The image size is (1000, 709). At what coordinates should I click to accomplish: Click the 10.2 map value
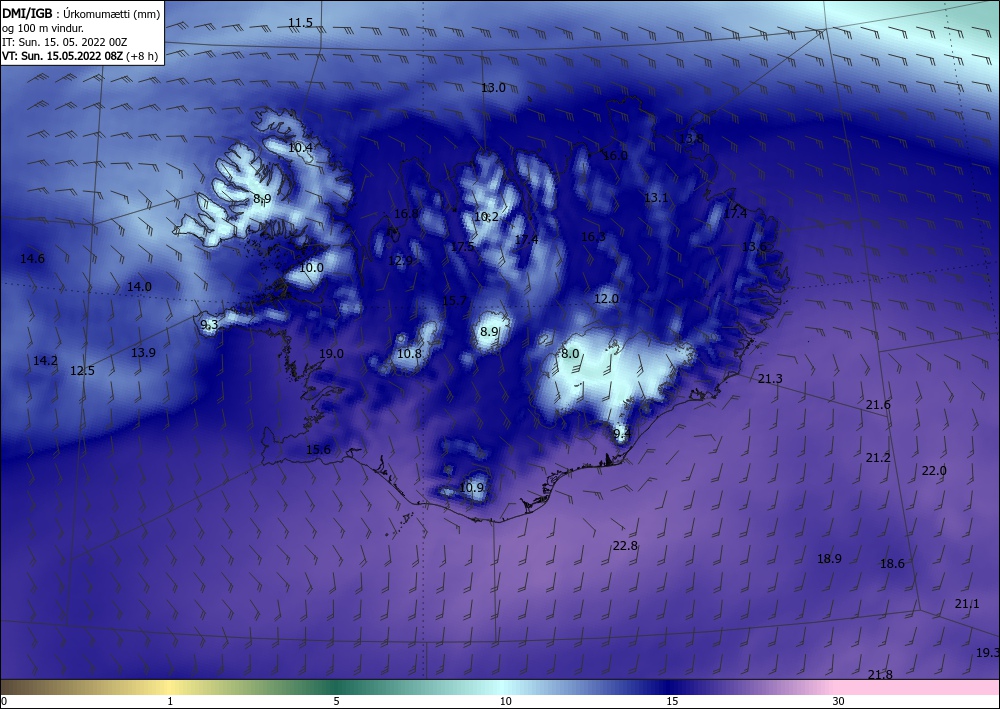(x=486, y=217)
